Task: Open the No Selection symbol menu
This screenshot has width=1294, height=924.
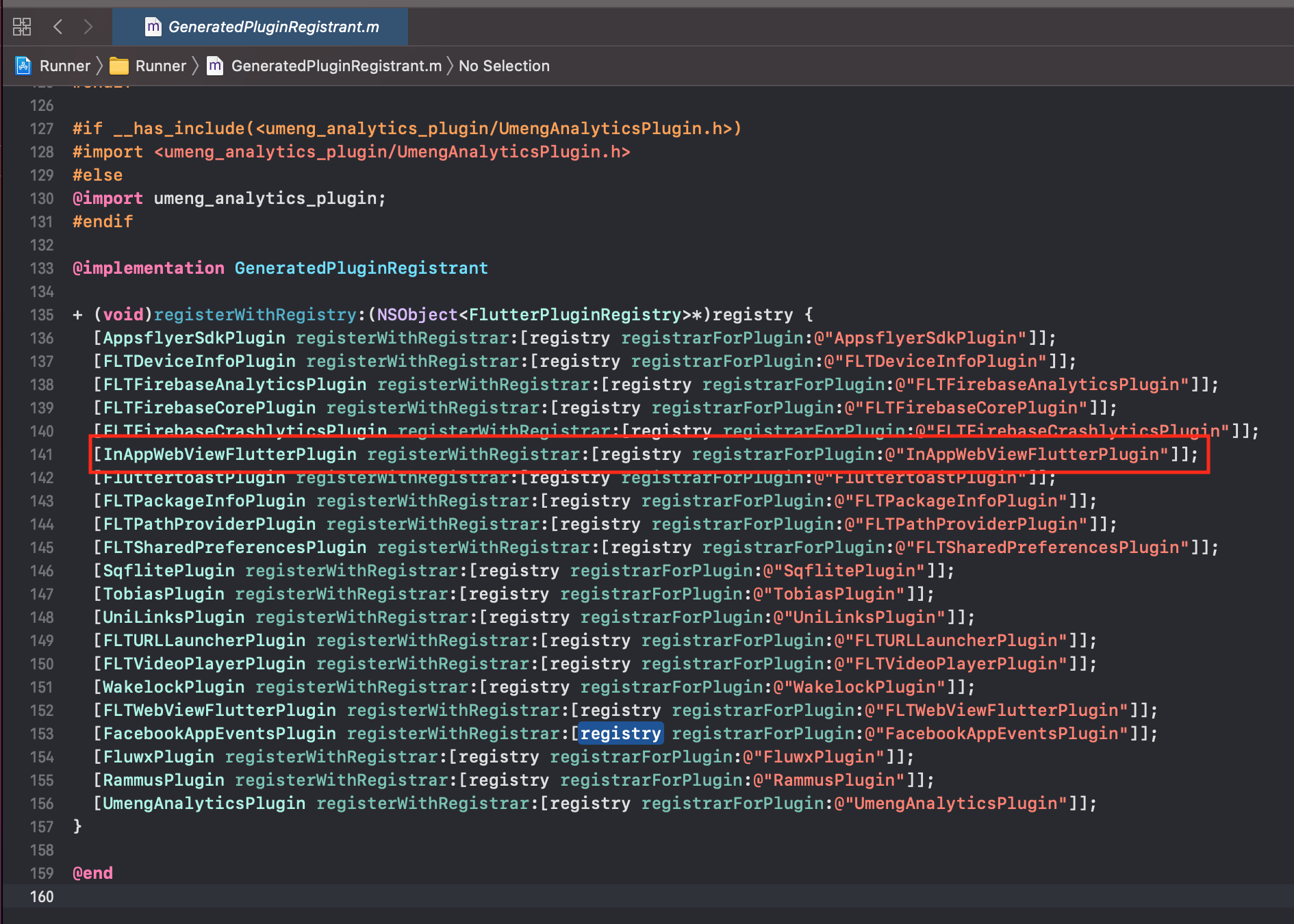Action: [504, 66]
